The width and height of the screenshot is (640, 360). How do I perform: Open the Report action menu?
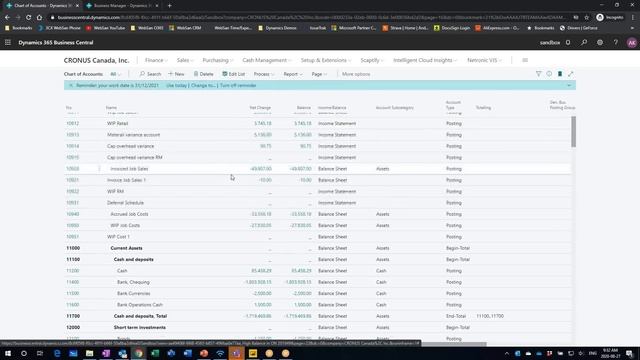point(293,74)
